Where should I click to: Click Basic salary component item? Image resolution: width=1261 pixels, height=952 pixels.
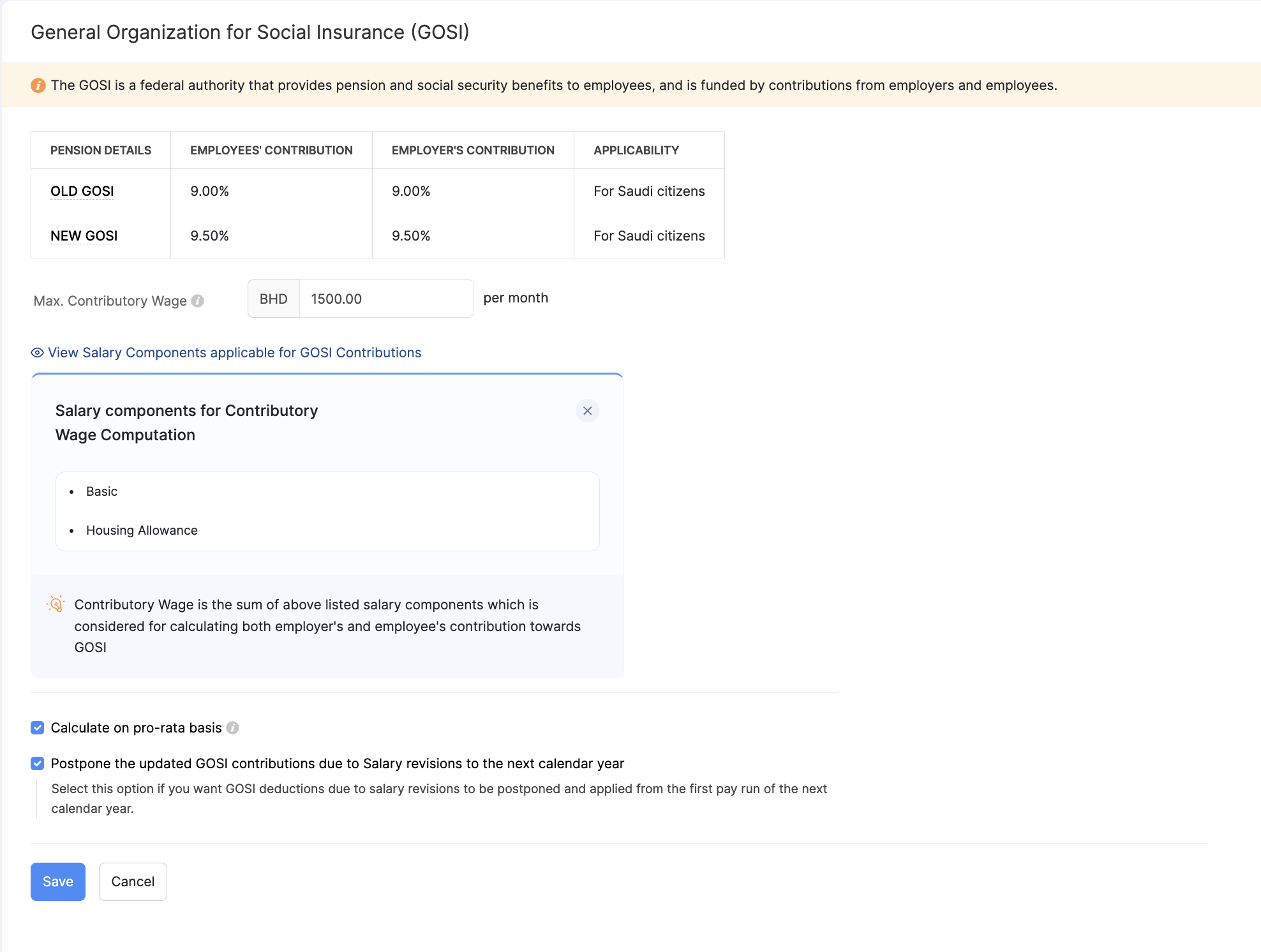click(x=102, y=491)
